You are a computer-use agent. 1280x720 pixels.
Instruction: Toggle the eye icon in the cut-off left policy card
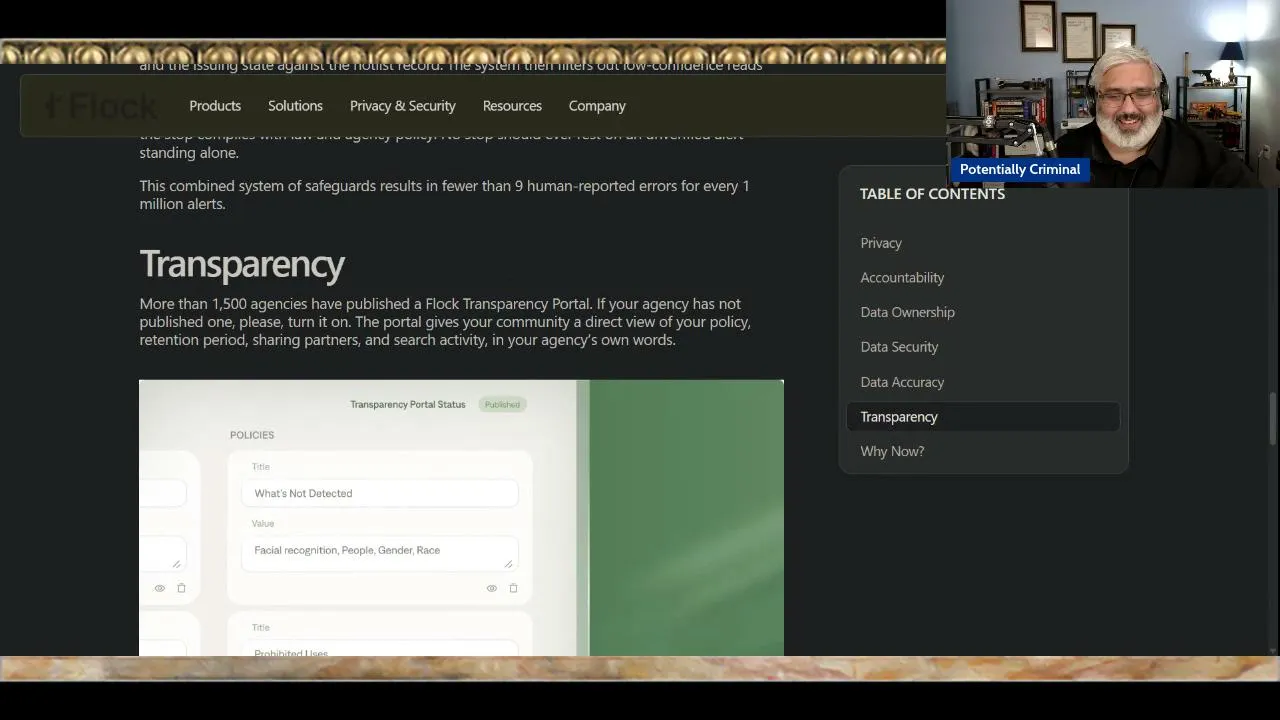point(160,588)
